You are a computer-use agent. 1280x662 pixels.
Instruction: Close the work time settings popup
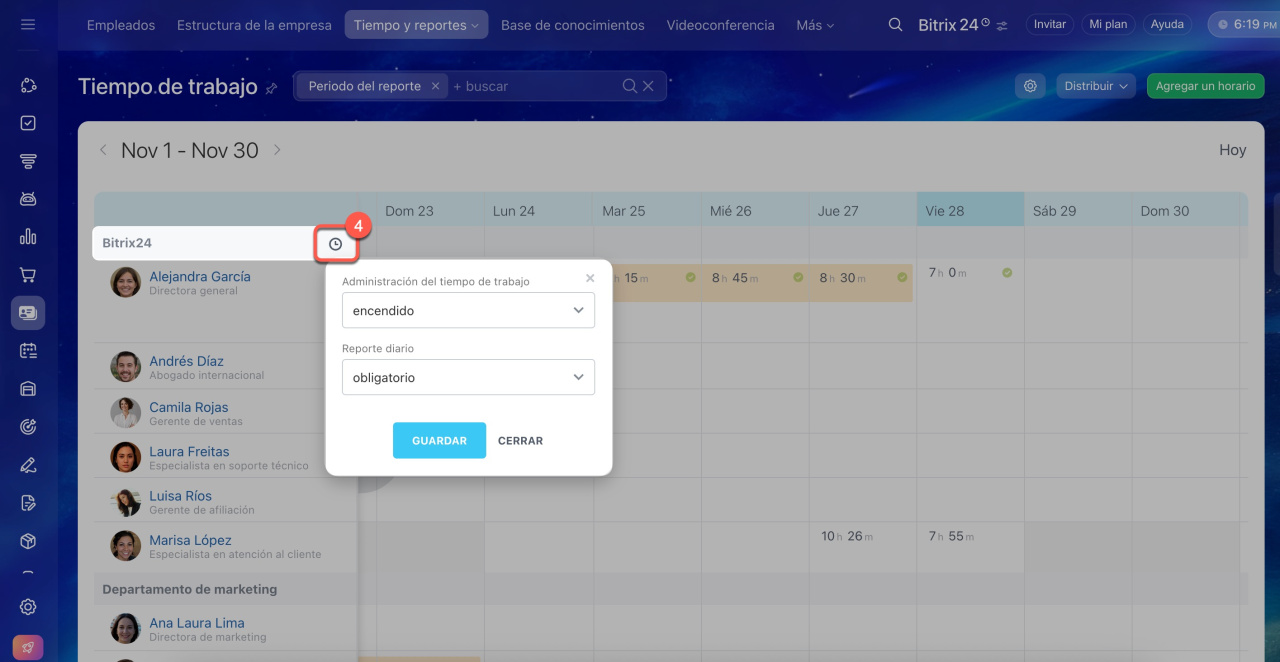tap(590, 278)
